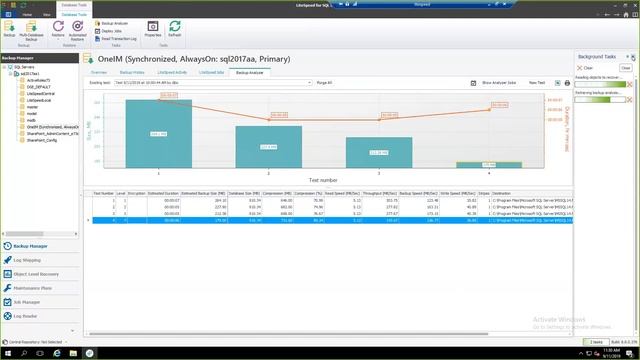Select the master database in tree
The height and width of the screenshot is (360, 640).
pyautogui.click(x=32, y=107)
